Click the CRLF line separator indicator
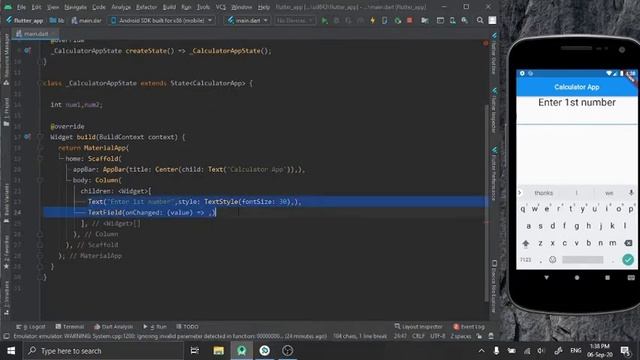The height and width of the screenshot is (360, 640). coord(418,336)
